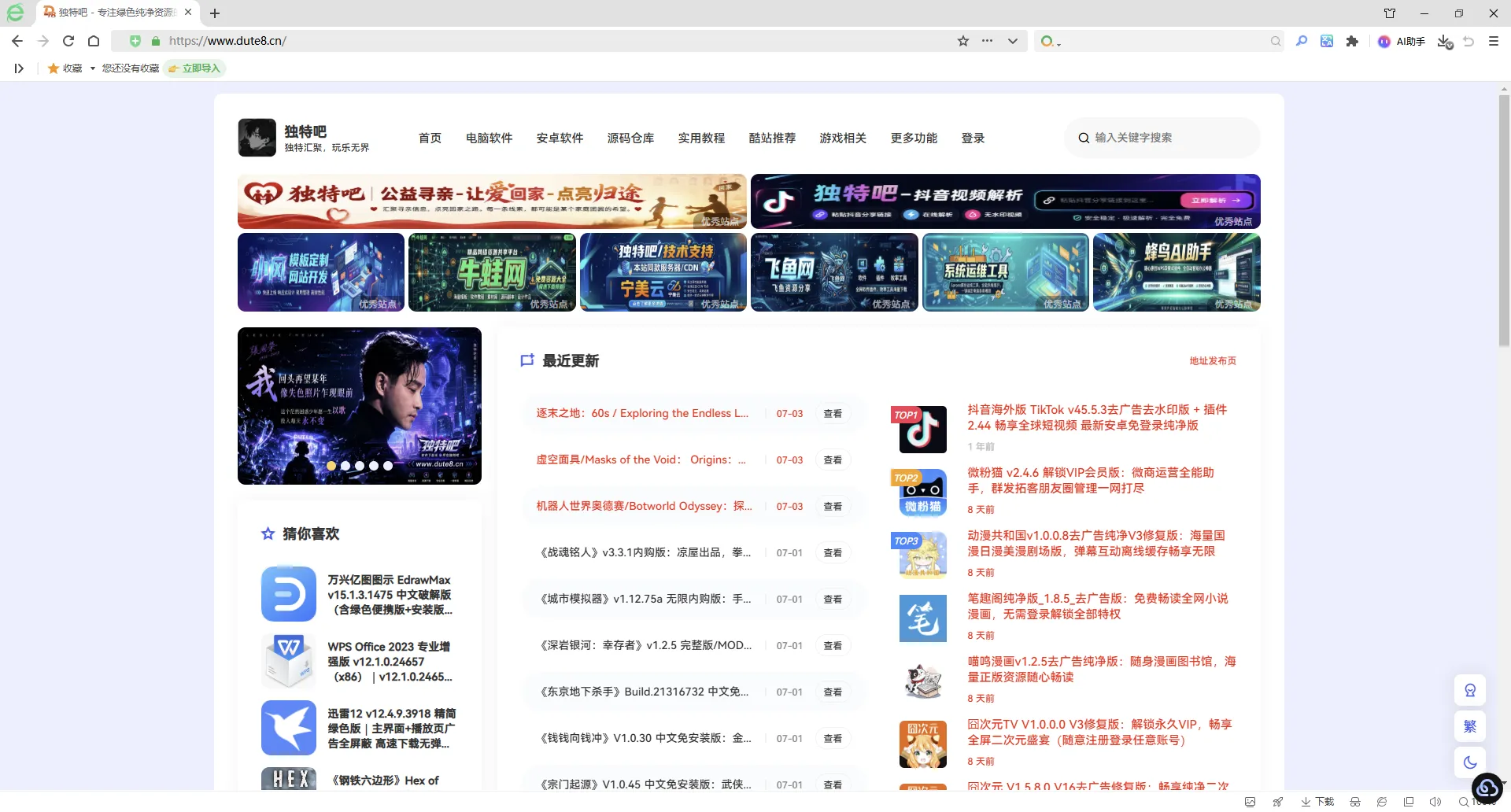Screen dimensions: 1511x812
Task: Open the 喵呜漫画 app icon
Action: 922,681
